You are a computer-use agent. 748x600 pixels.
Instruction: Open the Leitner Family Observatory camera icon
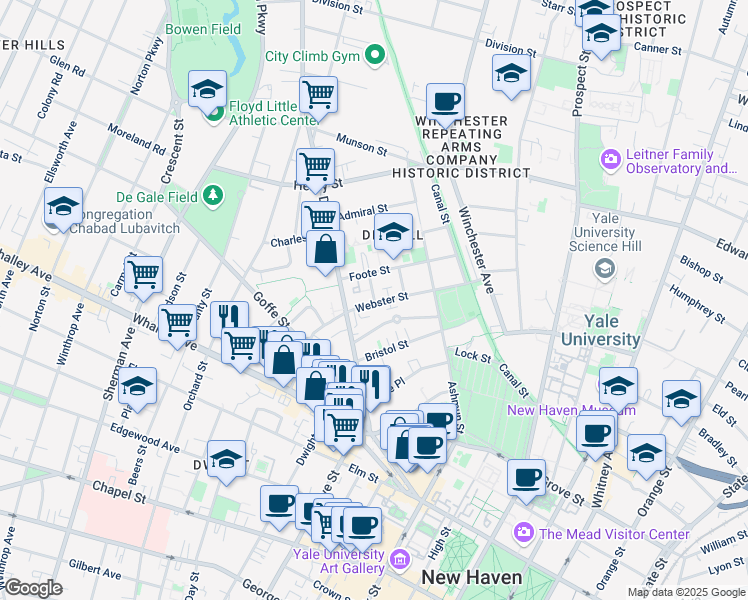pyautogui.click(x=611, y=159)
